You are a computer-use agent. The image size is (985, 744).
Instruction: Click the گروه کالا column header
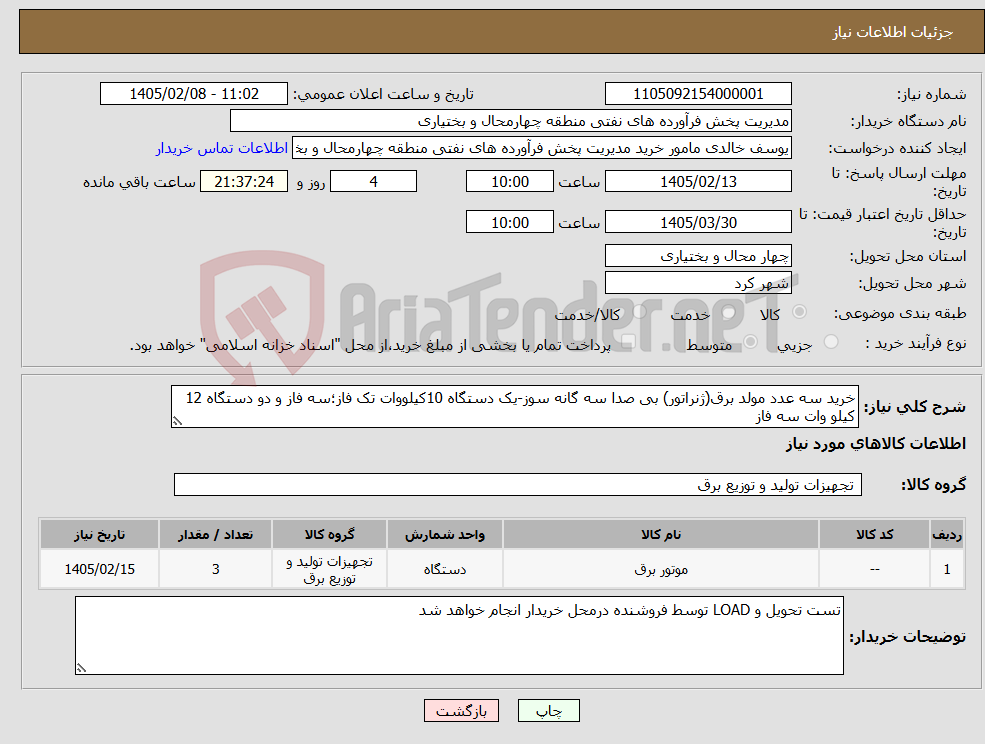(329, 534)
